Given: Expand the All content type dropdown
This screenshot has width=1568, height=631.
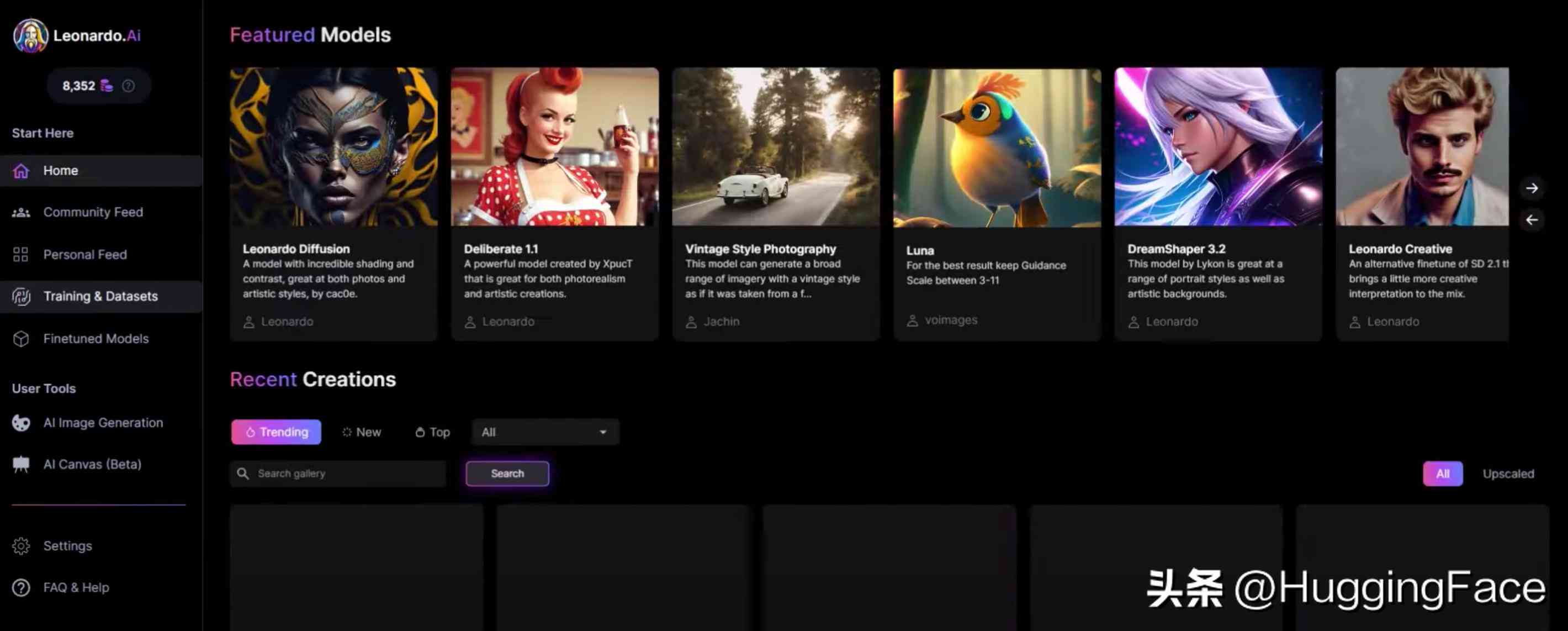Looking at the screenshot, I should coord(544,431).
